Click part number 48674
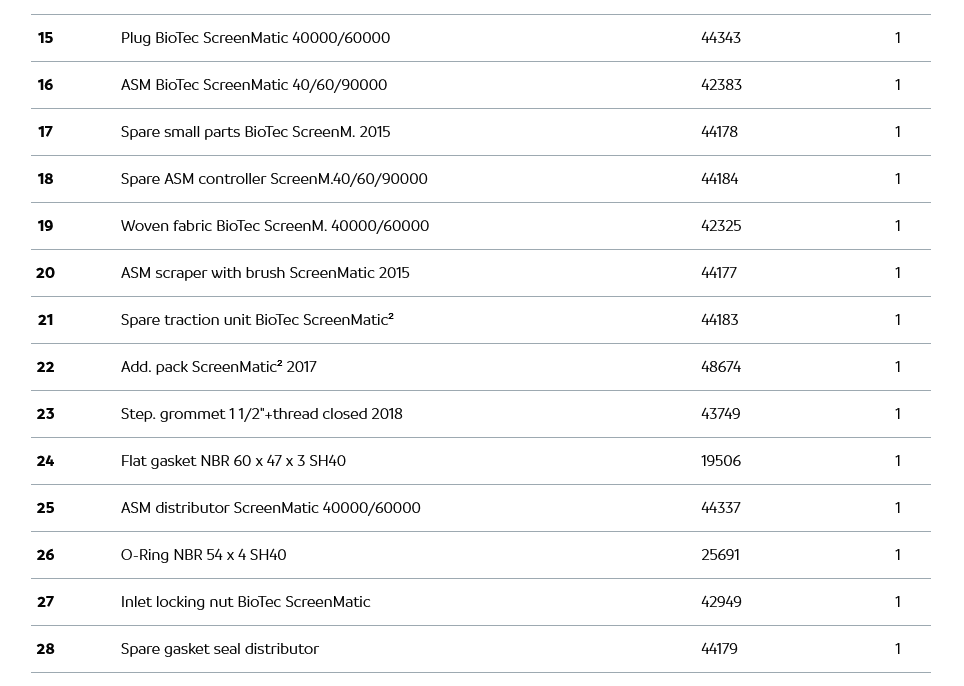 720,367
